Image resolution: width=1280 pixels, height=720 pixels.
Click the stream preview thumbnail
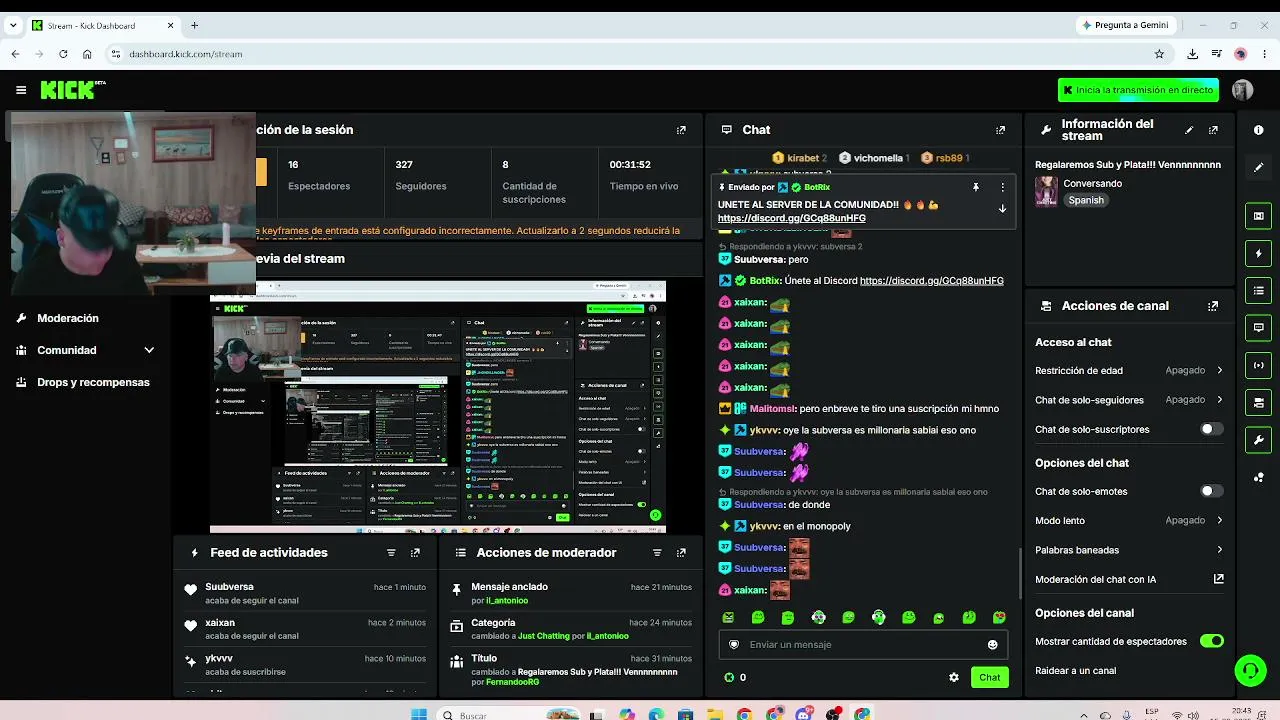pyautogui.click(x=438, y=407)
